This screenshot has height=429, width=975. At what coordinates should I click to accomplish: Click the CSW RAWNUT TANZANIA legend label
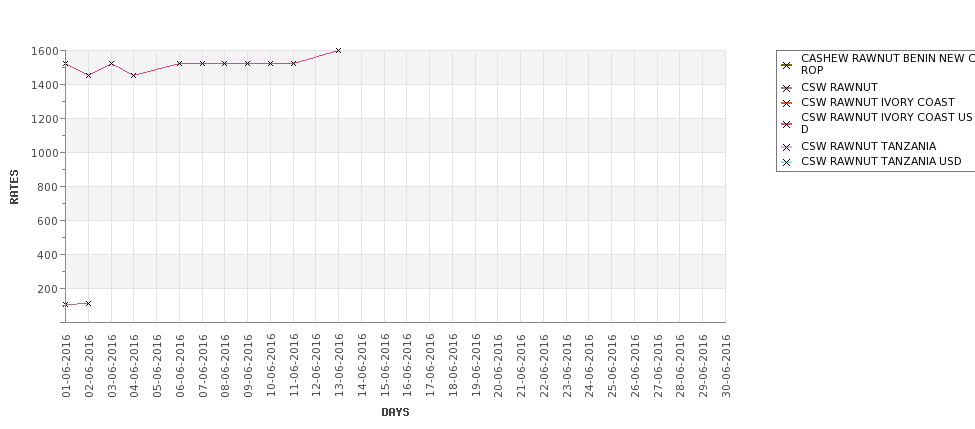868,147
